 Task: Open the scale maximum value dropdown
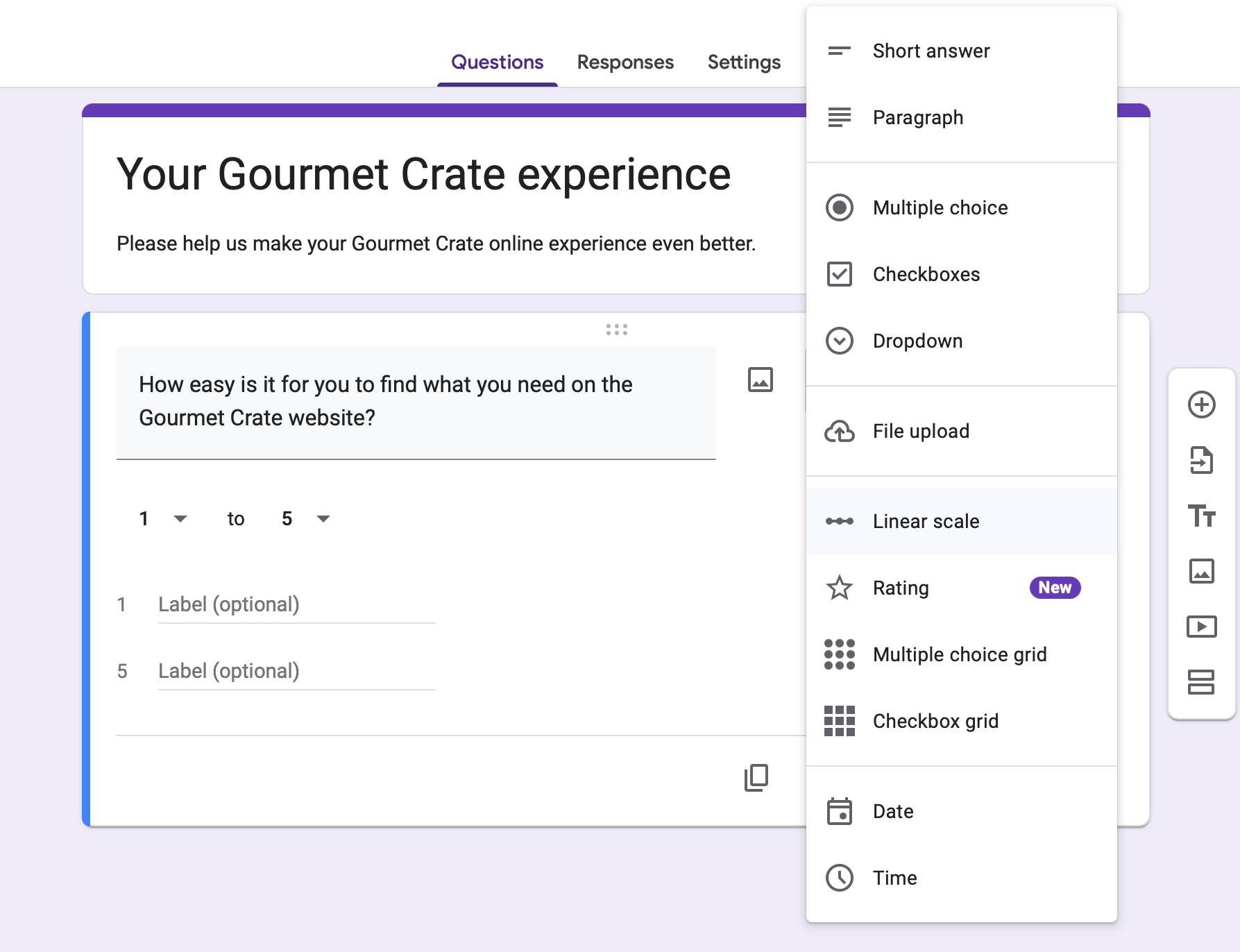(305, 518)
